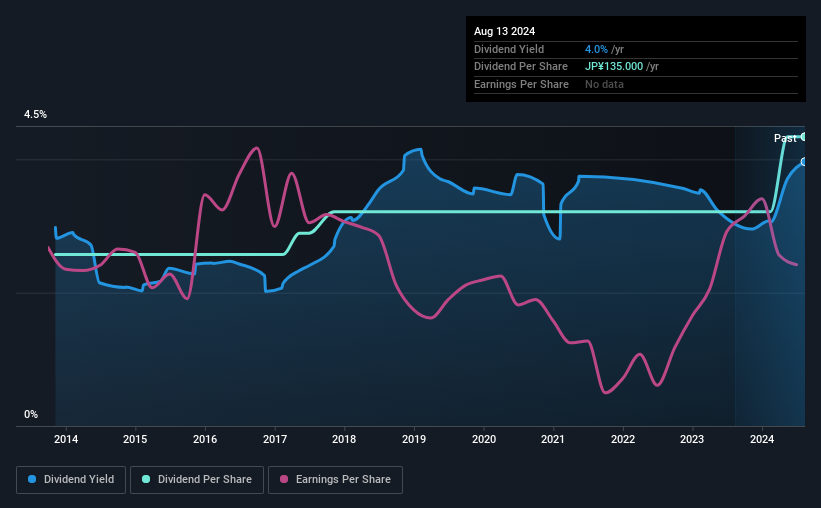Select the 2016 x-axis label

coord(205,439)
